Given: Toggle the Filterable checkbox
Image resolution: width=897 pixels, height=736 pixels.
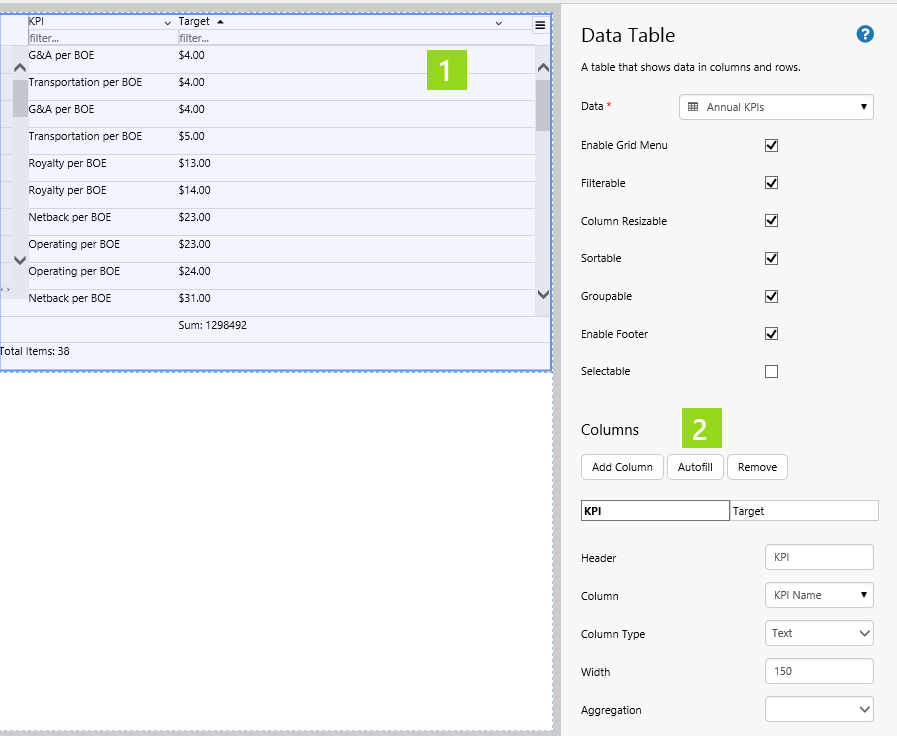Looking at the screenshot, I should (x=771, y=183).
